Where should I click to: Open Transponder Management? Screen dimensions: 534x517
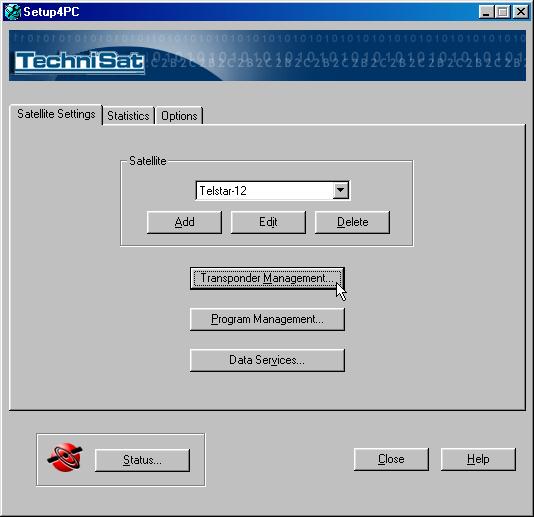pyautogui.click(x=267, y=278)
